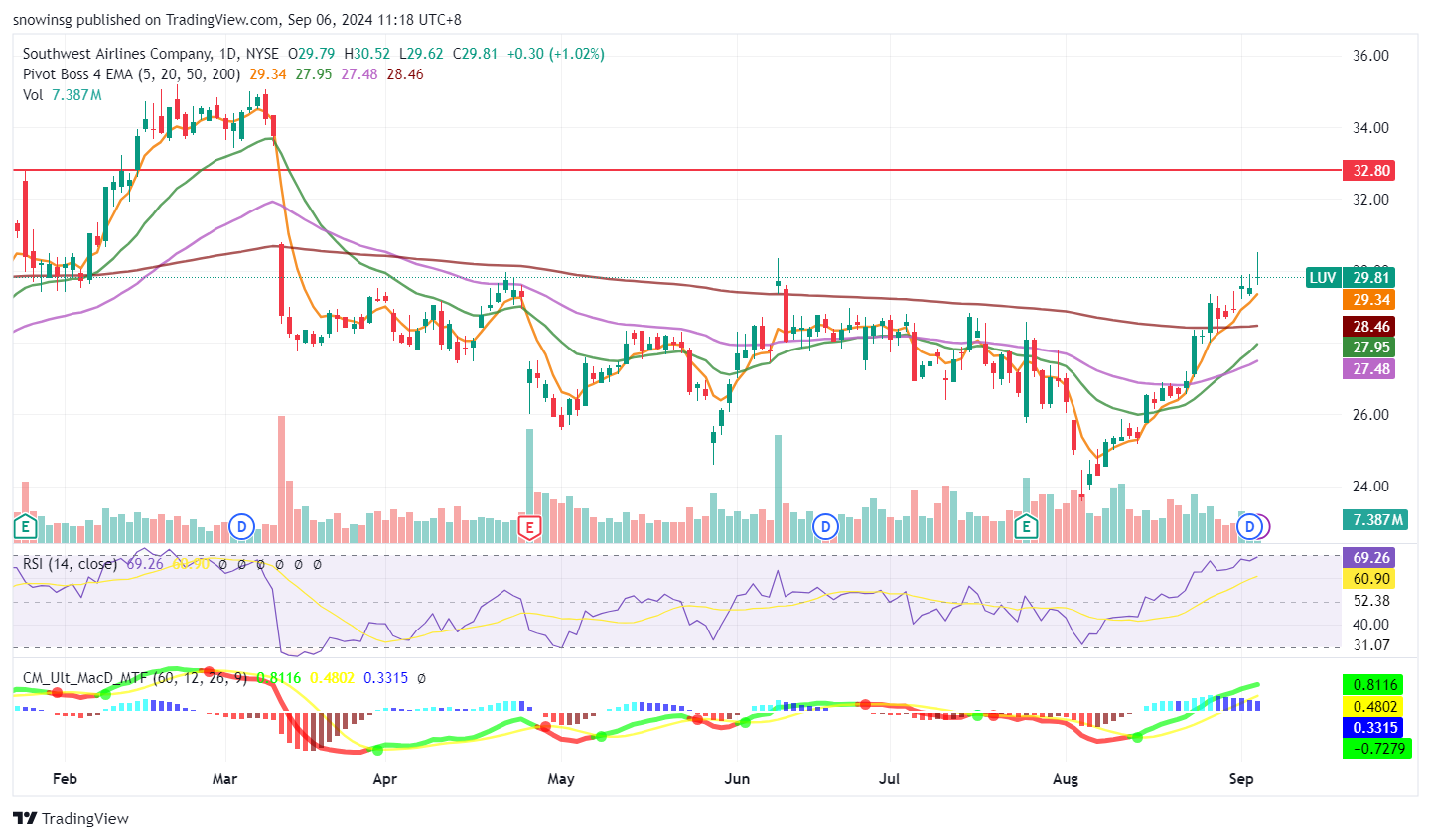Click the green LUV ticker tag on price axis
The width and height of the screenshot is (1431, 840).
(x=1323, y=278)
